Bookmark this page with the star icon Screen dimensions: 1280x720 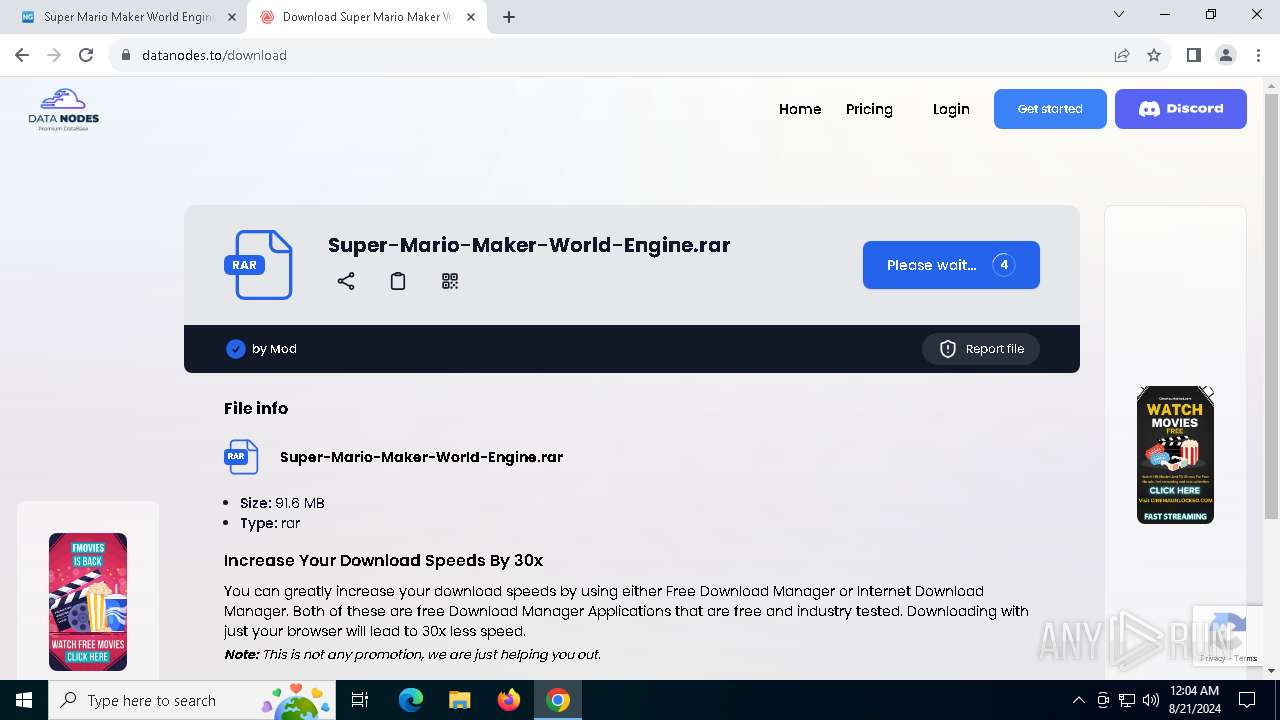(x=1154, y=55)
